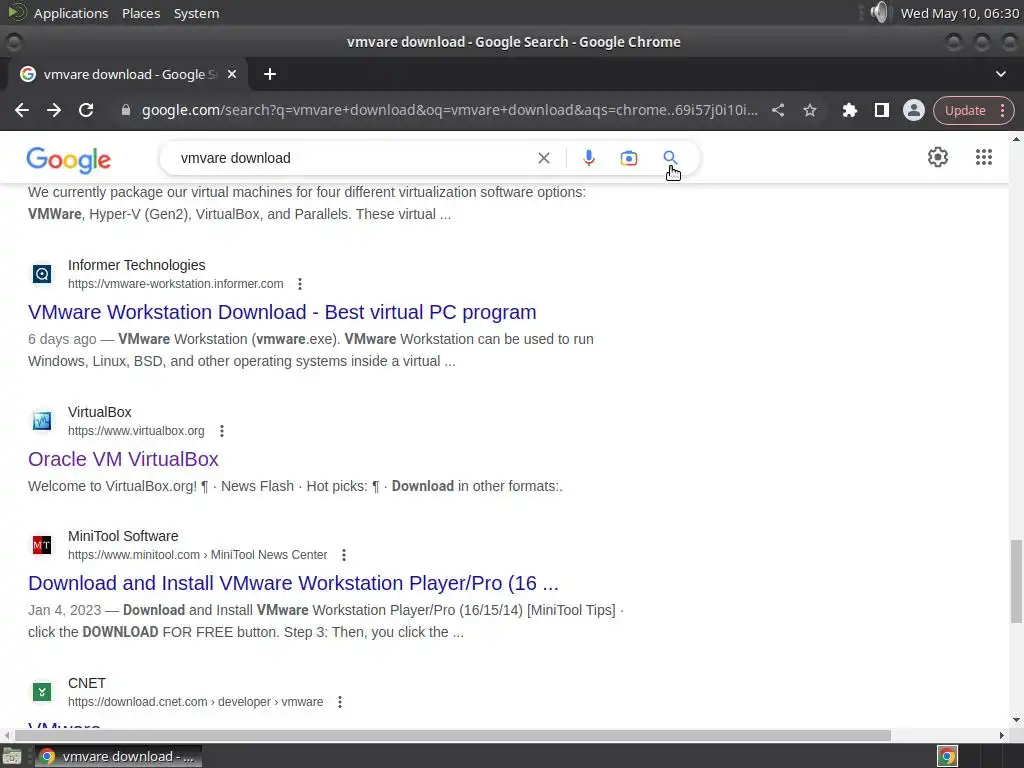Screen dimensions: 1024x768
Task: Click the VirtualBox result favicon
Action: point(42,421)
